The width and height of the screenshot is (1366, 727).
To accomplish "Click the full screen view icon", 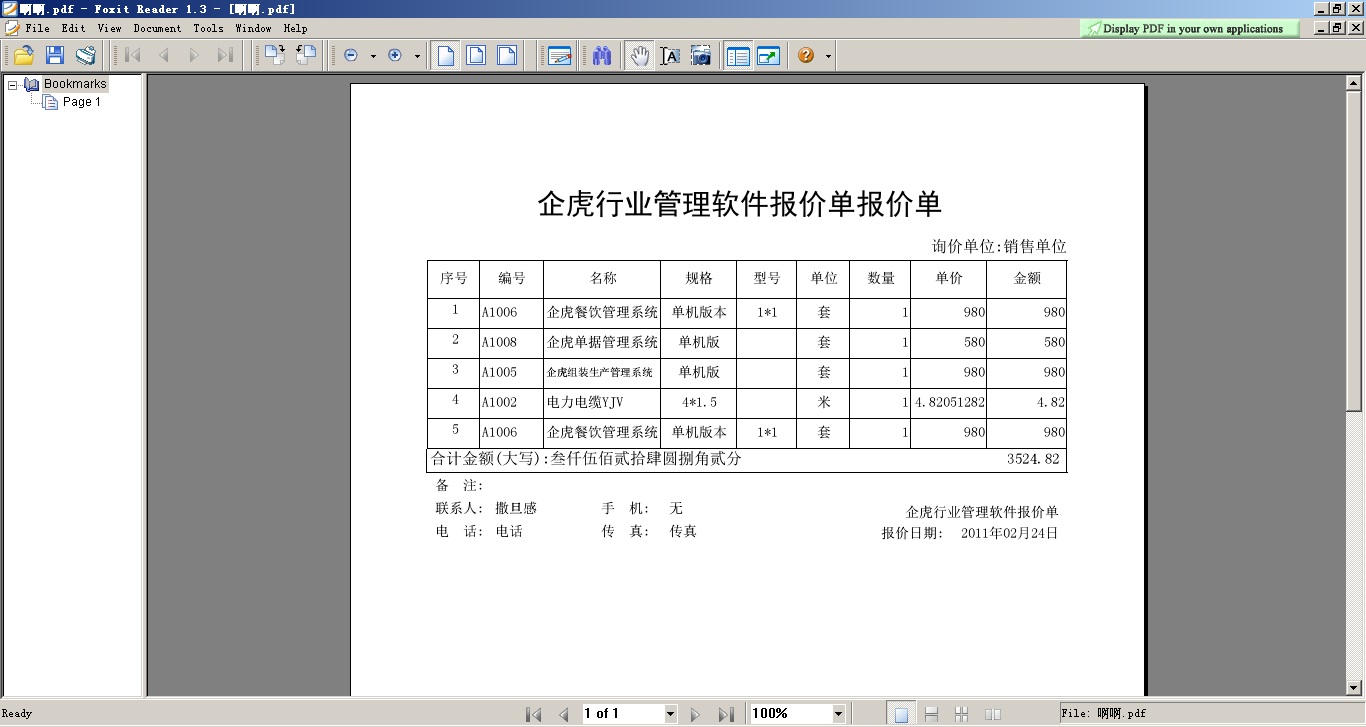I will 769,56.
